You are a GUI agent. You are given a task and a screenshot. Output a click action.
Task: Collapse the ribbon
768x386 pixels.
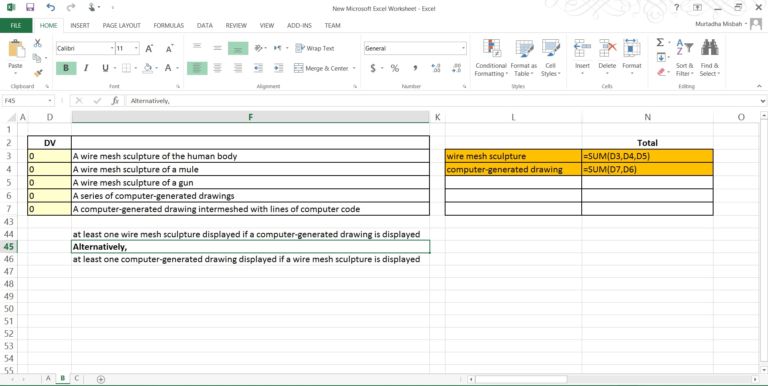[x=759, y=86]
